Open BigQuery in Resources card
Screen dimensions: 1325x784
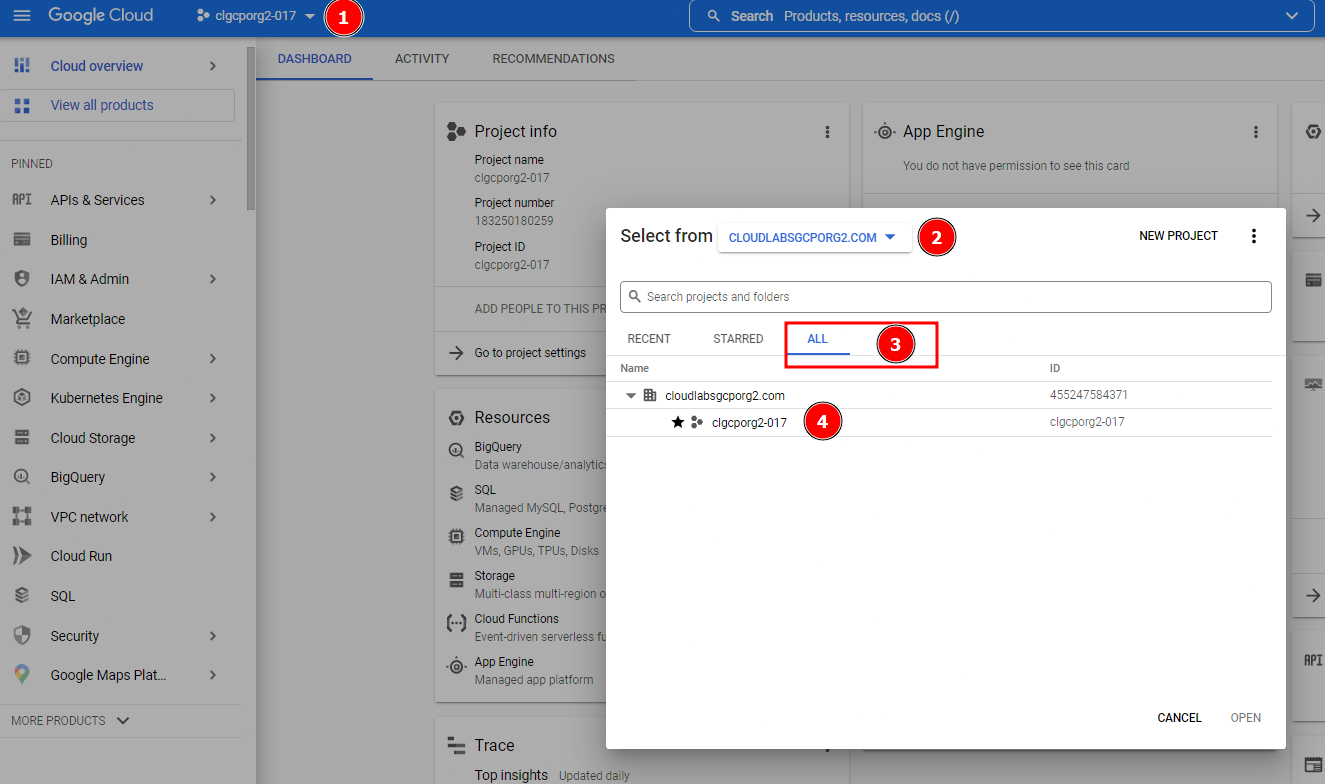click(x=498, y=447)
